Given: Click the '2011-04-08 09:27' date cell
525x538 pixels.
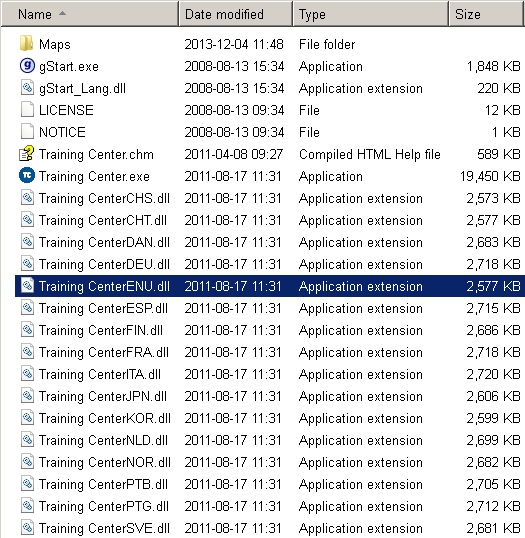Looking at the screenshot, I should click(x=234, y=154).
